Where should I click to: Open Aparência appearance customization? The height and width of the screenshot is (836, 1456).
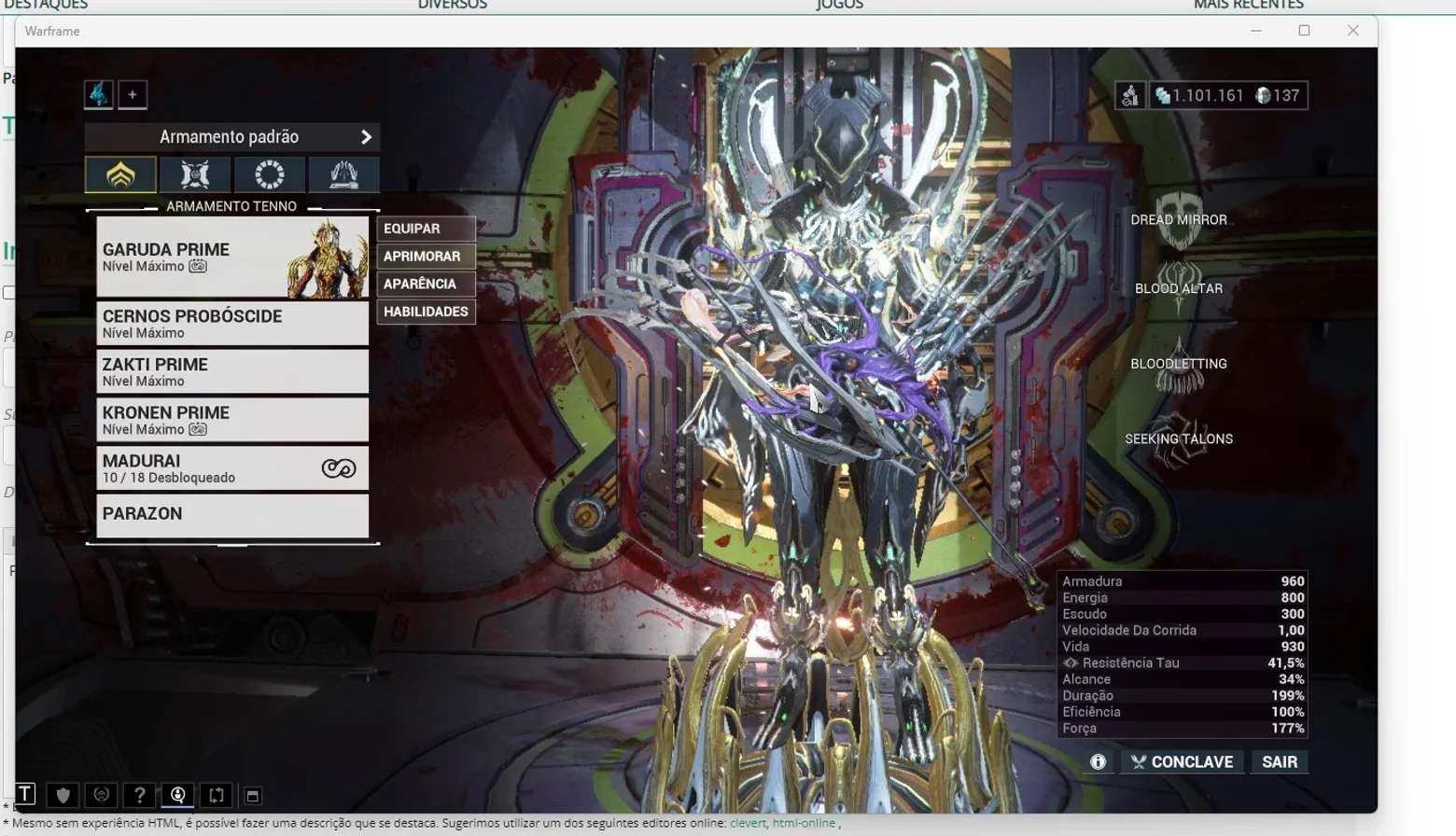click(x=426, y=284)
